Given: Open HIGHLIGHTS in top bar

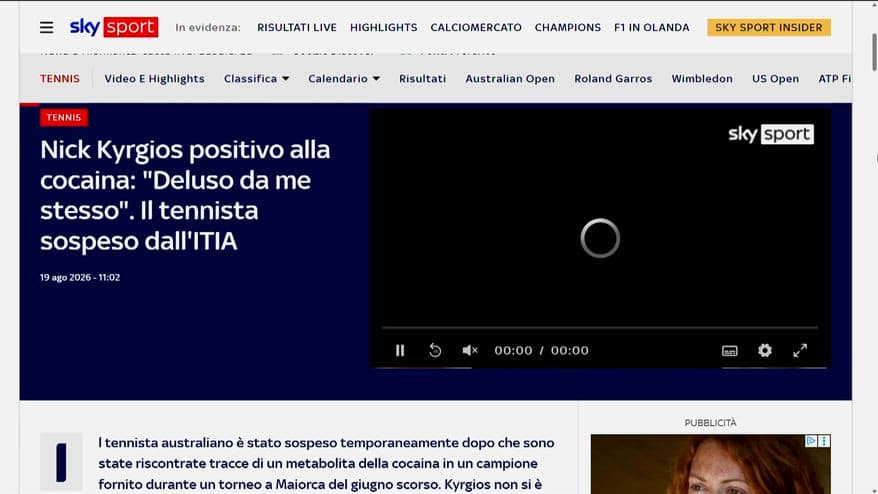Looking at the screenshot, I should [x=384, y=27].
